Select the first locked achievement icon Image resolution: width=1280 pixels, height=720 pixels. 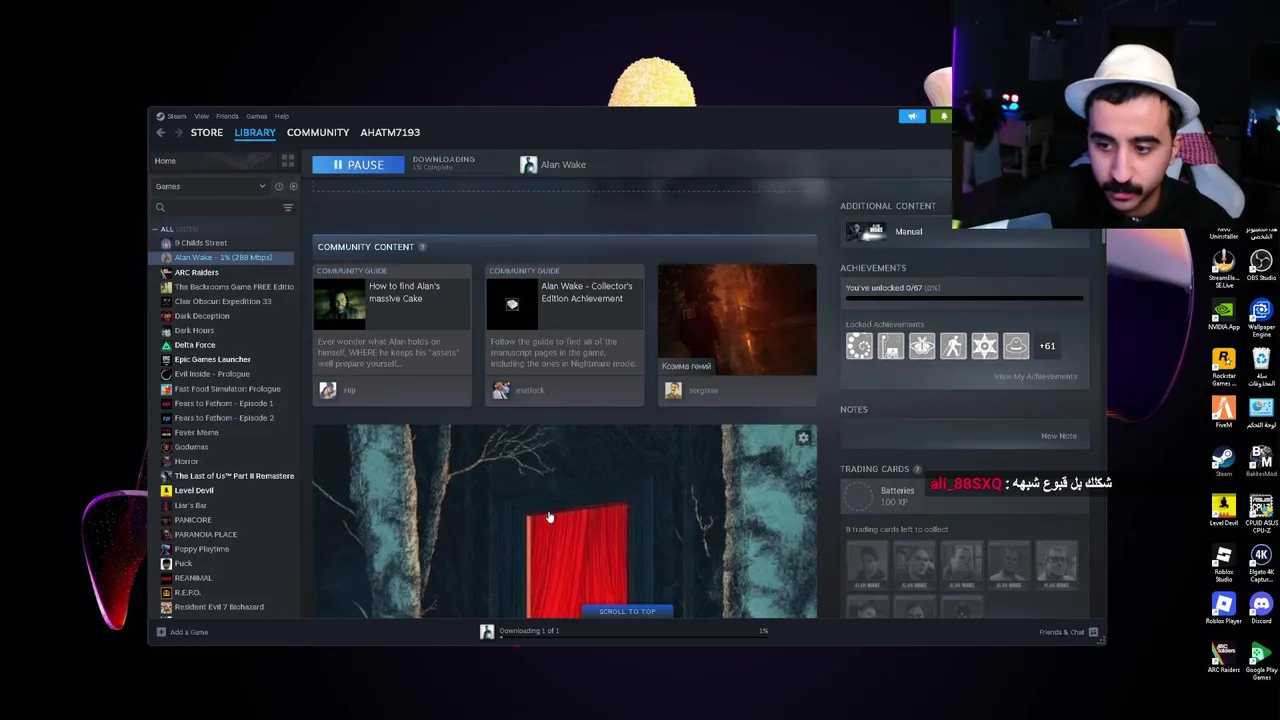pyautogui.click(x=859, y=346)
